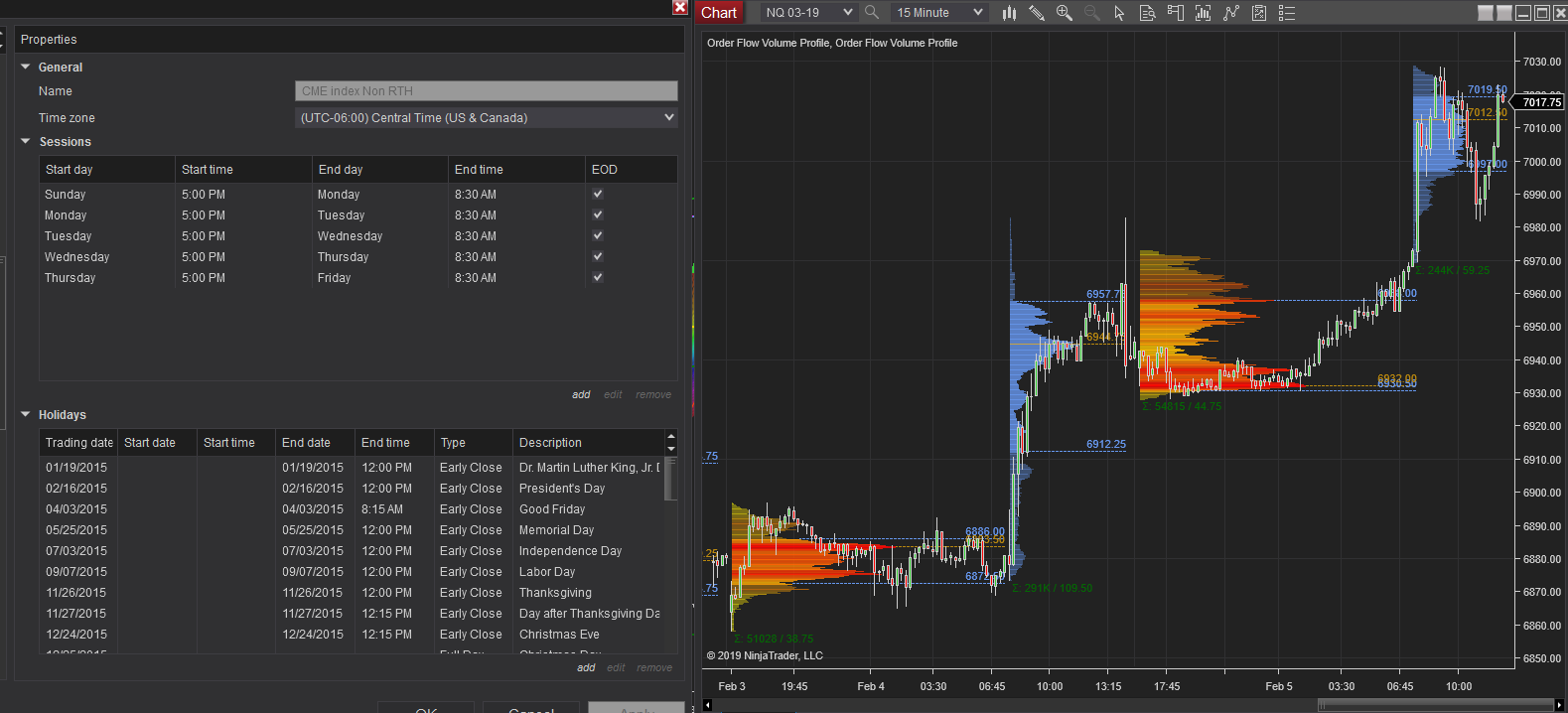The image size is (1568, 713).
Task: Click the Order Flow Volume Profile indicator label
Action: coord(832,43)
